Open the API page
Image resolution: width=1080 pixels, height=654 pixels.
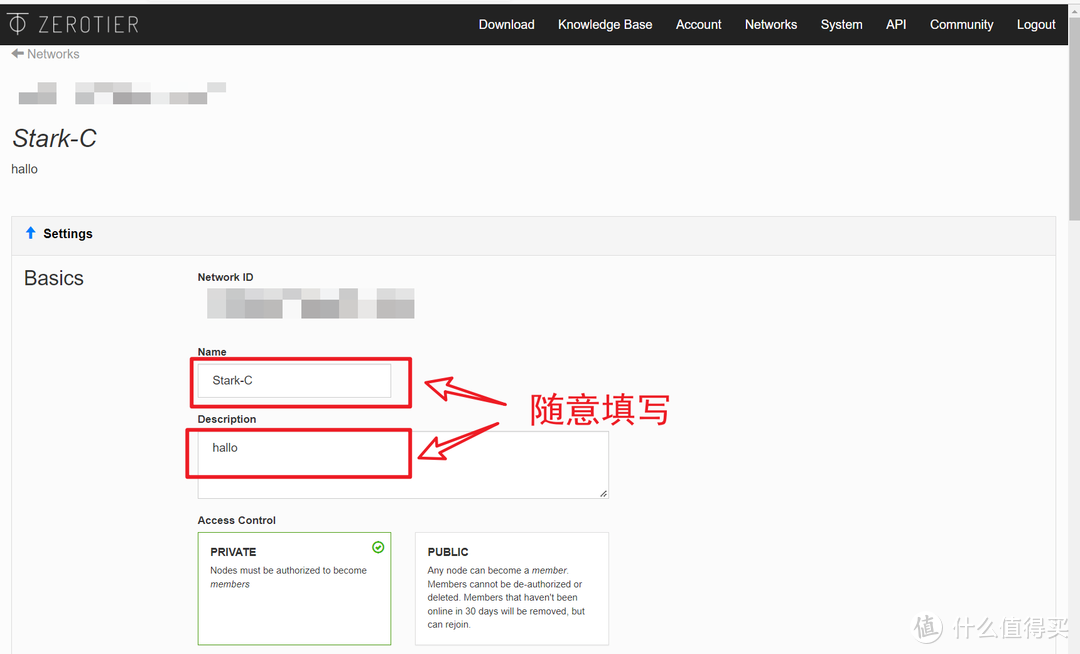tap(895, 25)
